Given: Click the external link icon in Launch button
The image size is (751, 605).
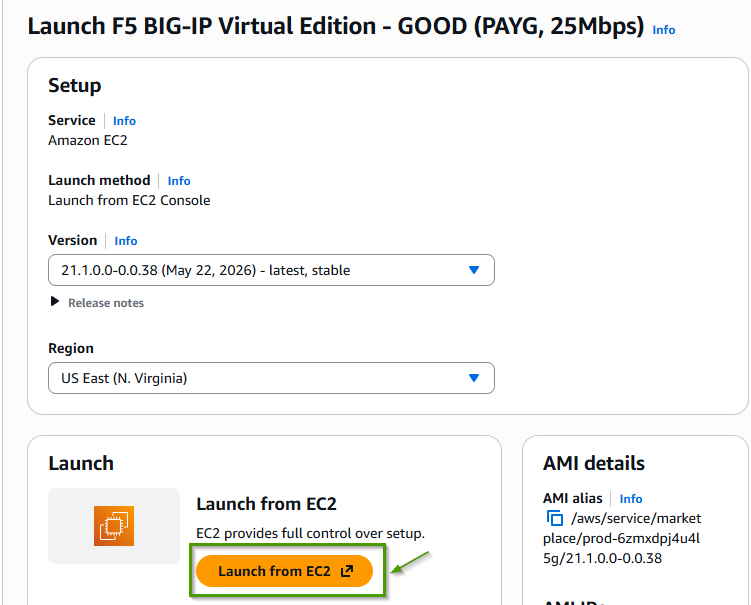Looking at the screenshot, I should tap(347, 571).
